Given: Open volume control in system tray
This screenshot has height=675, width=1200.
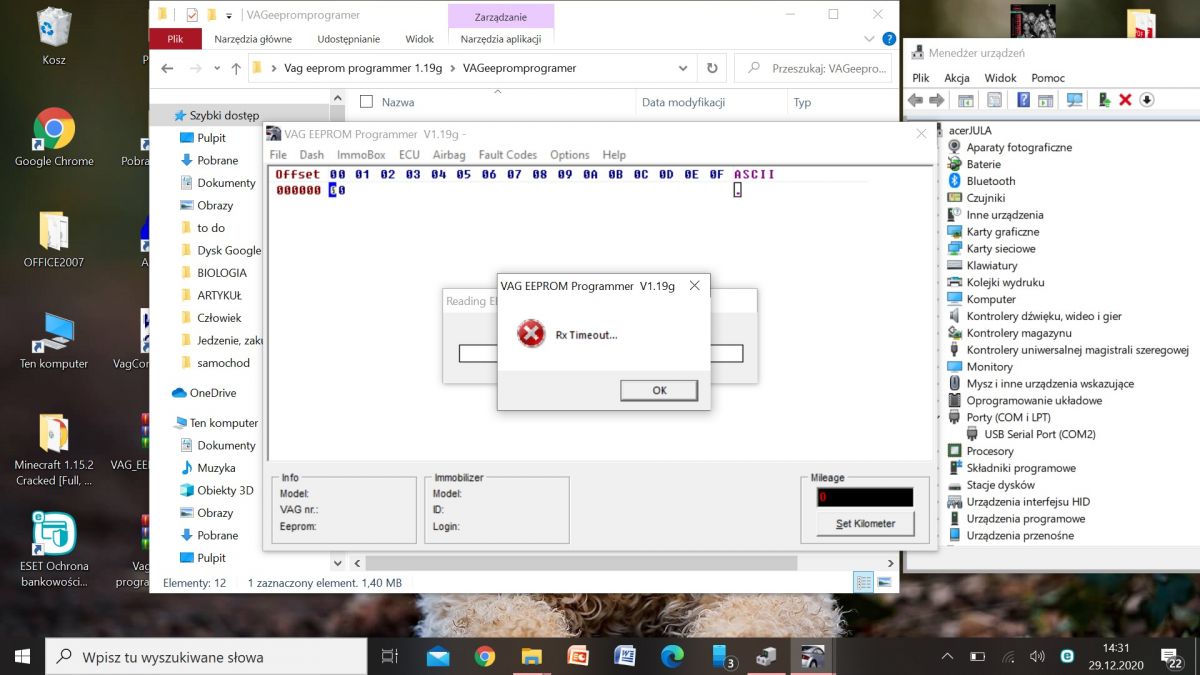Looking at the screenshot, I should click(x=1037, y=657).
